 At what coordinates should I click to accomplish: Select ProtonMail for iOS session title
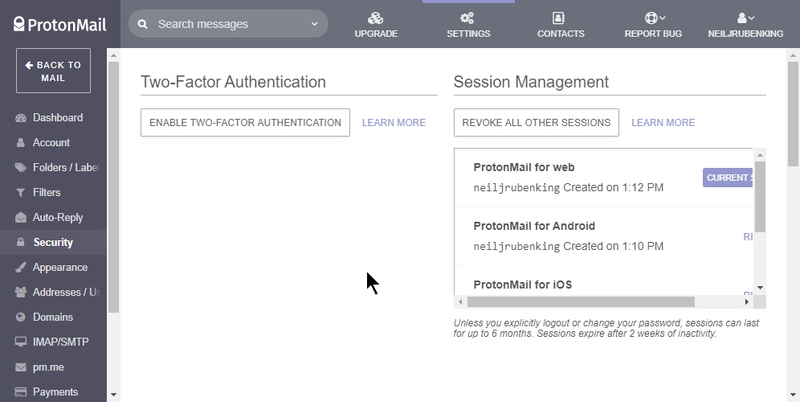(522, 285)
